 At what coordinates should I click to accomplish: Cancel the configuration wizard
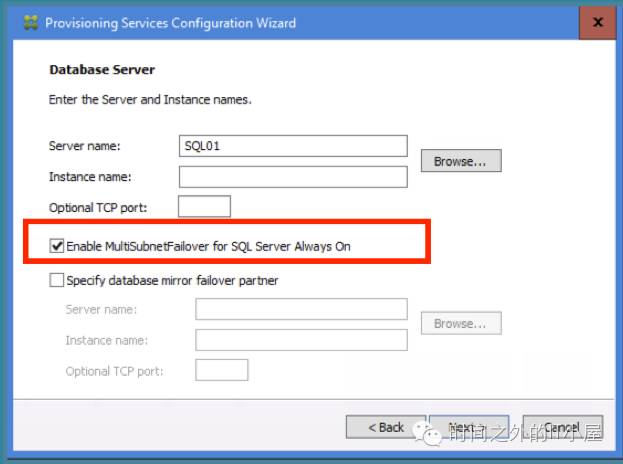click(x=563, y=427)
